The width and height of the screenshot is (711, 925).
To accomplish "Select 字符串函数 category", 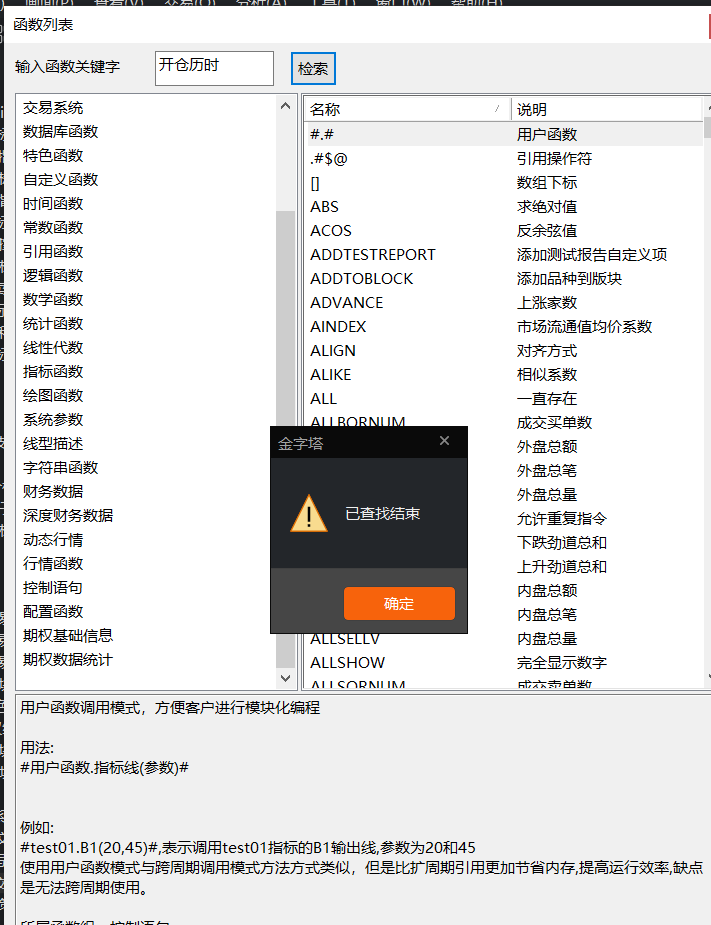I will tap(60, 468).
